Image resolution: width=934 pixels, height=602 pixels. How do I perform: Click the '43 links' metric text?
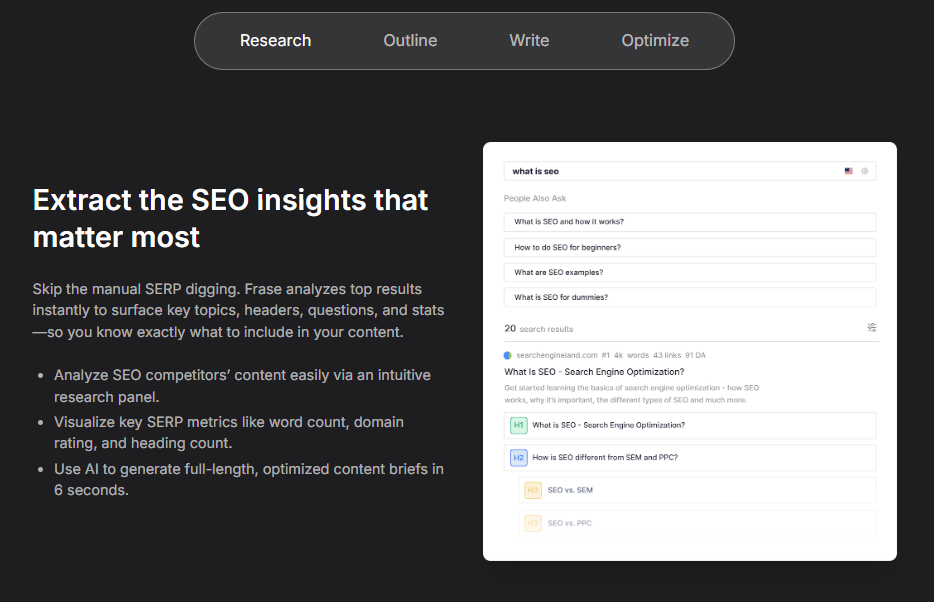click(667, 355)
